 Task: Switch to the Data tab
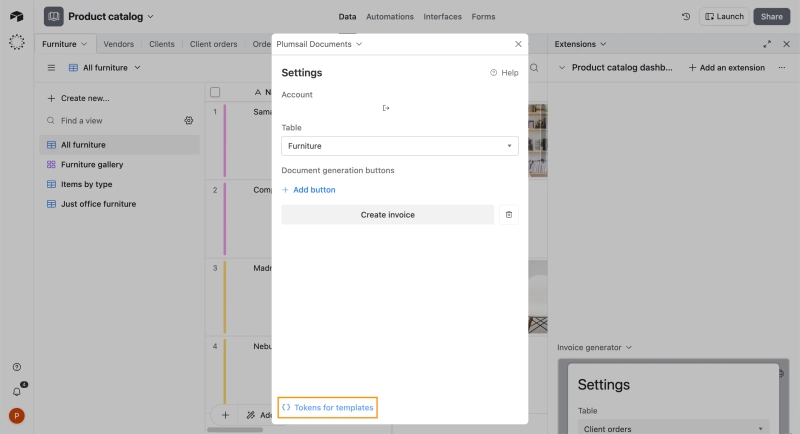[347, 16]
